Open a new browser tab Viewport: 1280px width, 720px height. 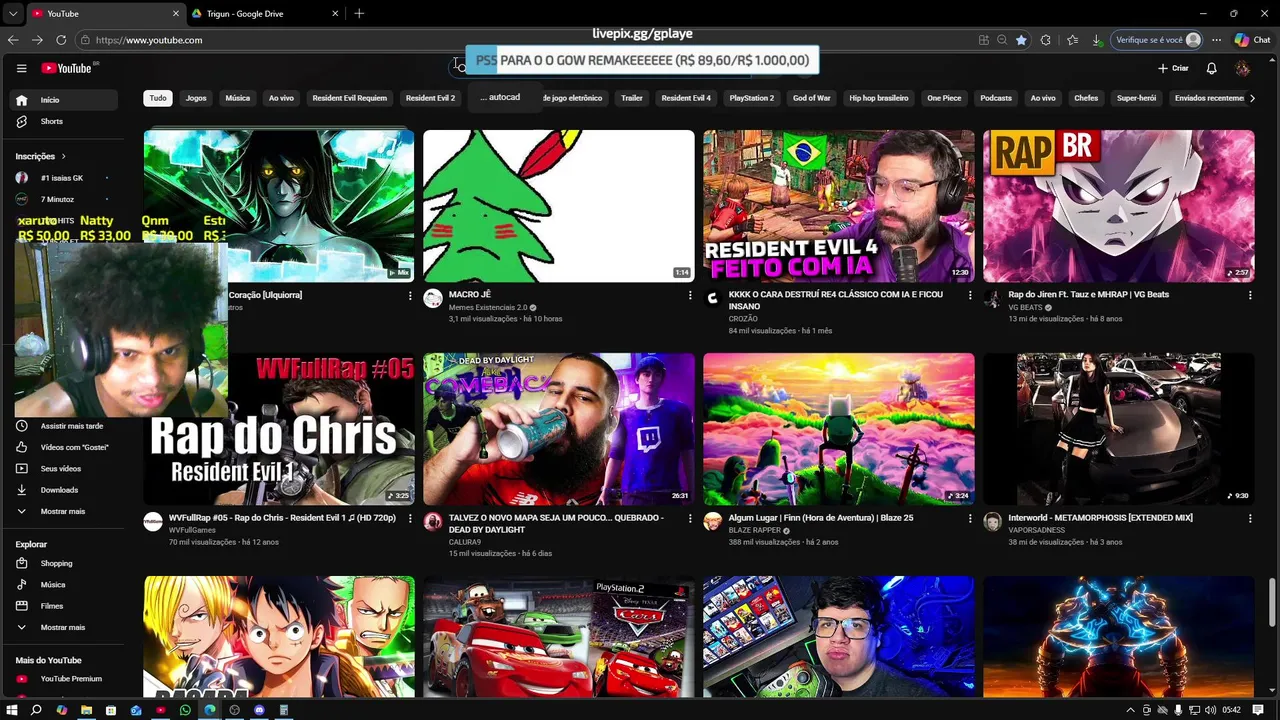coord(359,13)
